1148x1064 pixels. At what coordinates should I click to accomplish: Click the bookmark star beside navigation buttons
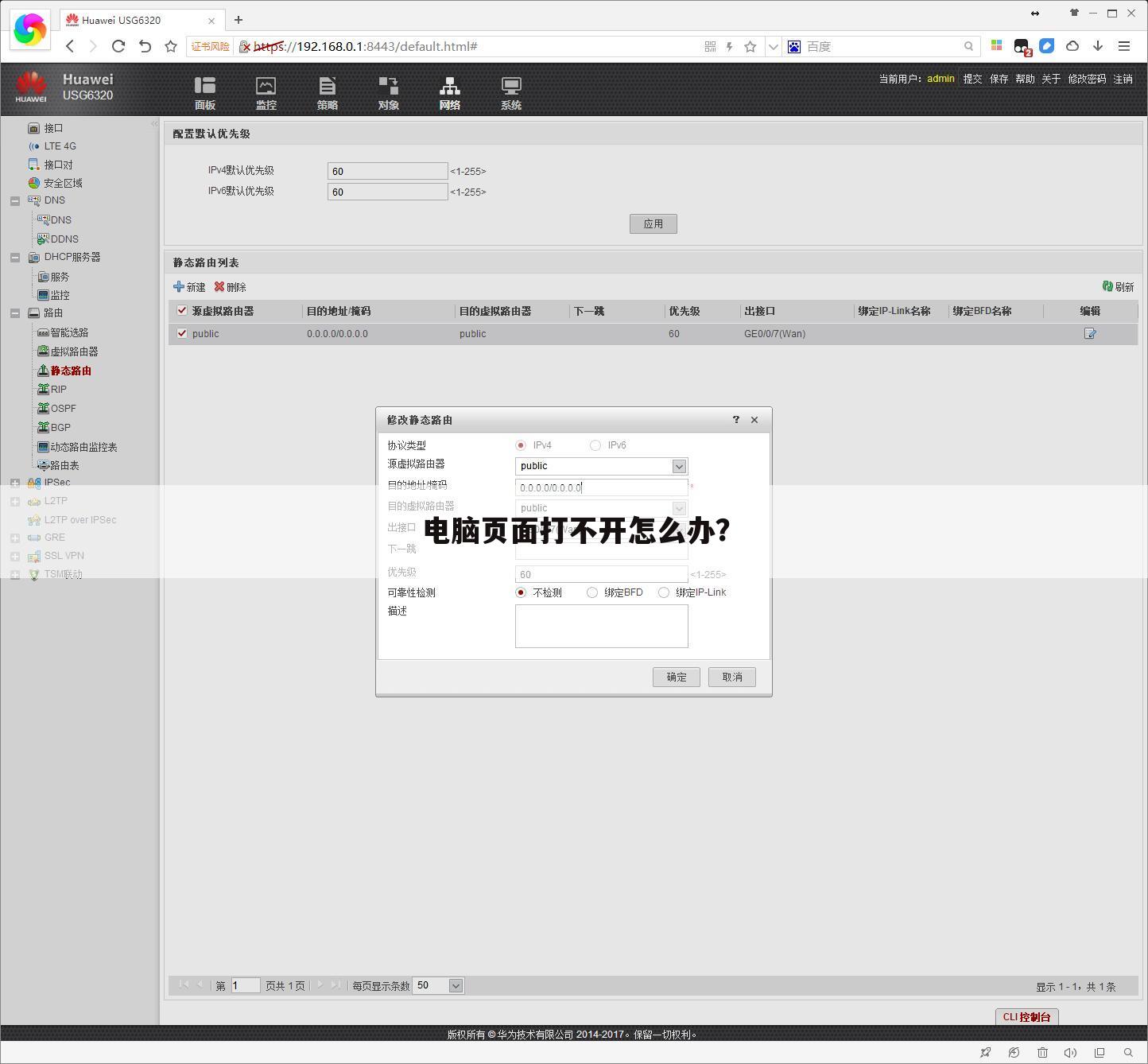pyautogui.click(x=170, y=46)
